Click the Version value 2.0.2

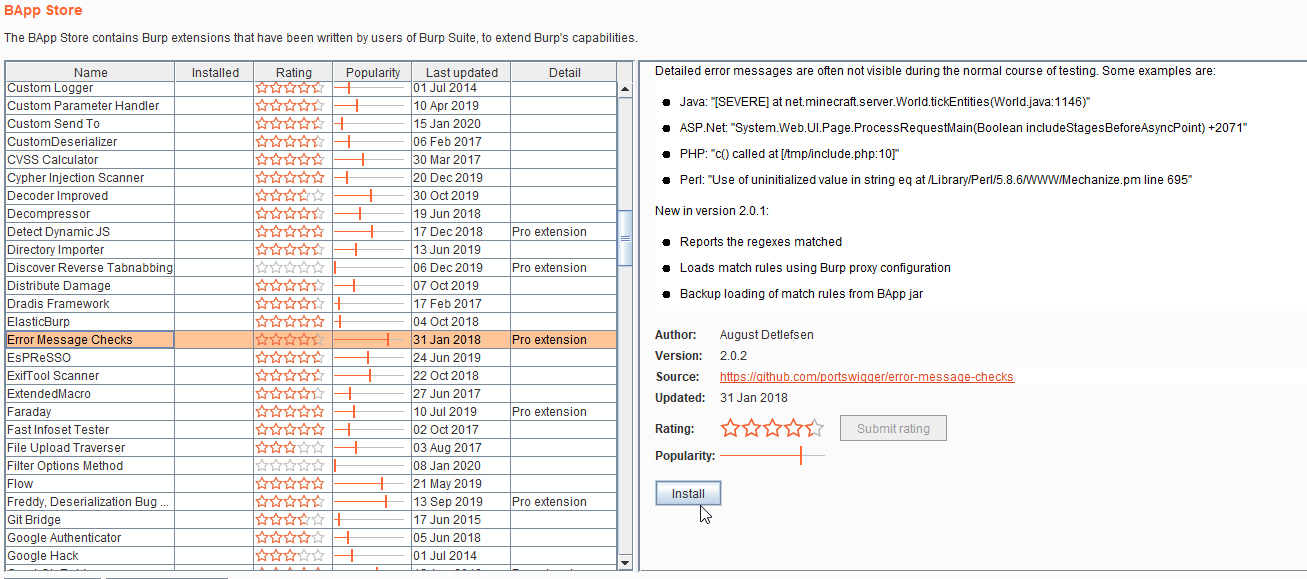(733, 356)
